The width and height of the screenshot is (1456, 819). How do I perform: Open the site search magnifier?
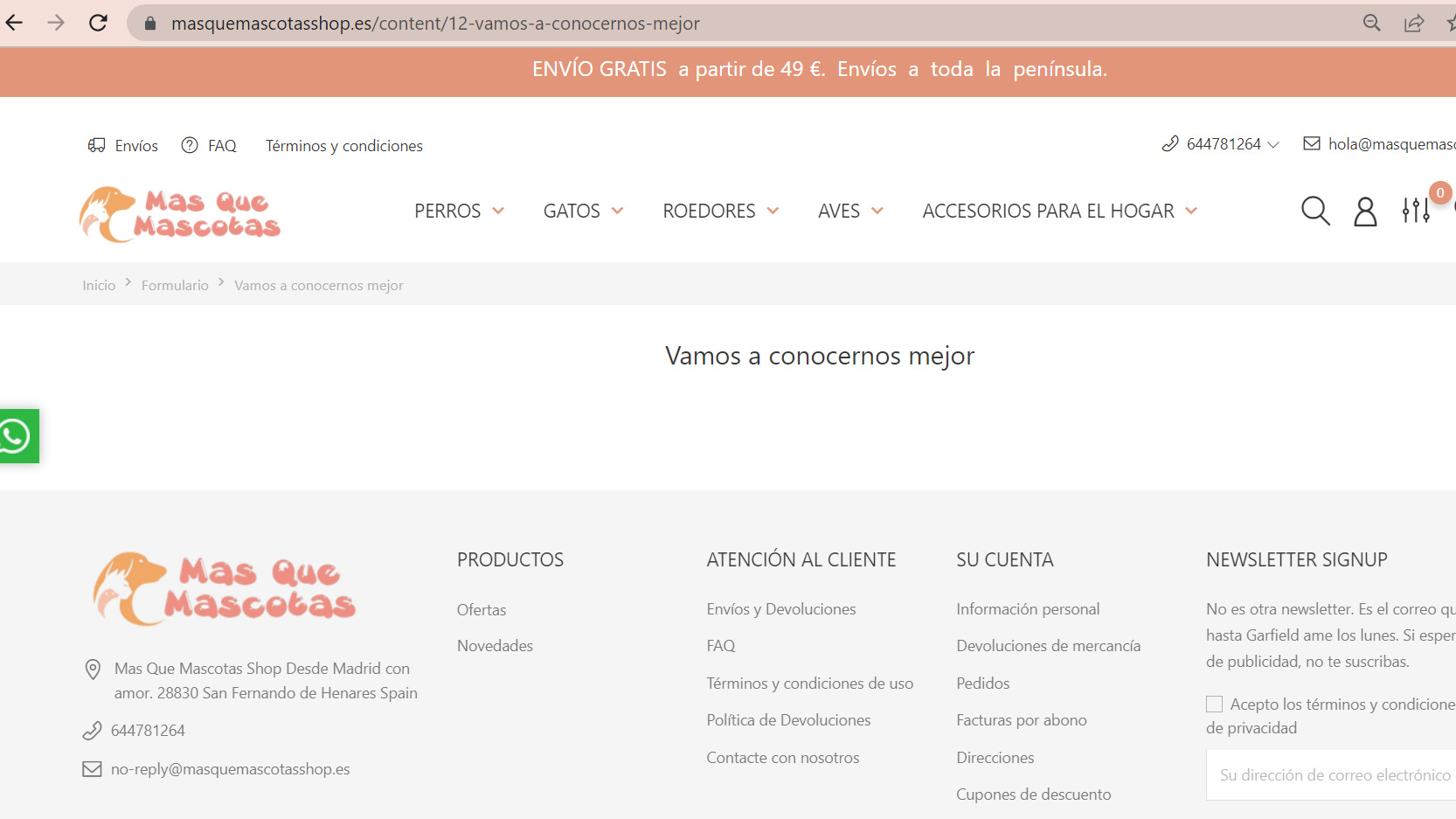(1315, 211)
